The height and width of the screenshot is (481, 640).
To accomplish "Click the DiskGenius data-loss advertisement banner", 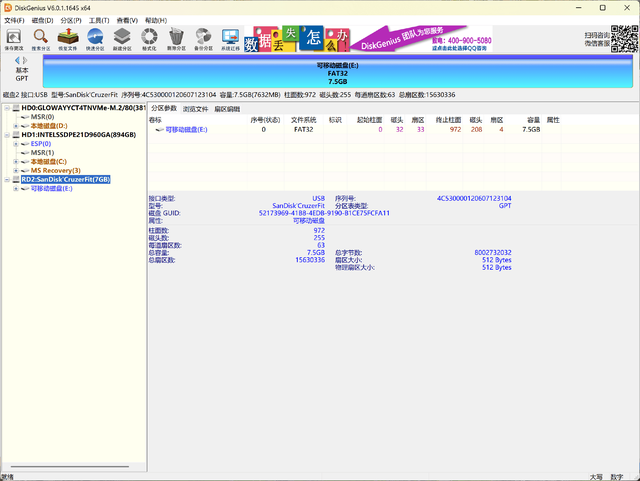I will coord(368,39).
